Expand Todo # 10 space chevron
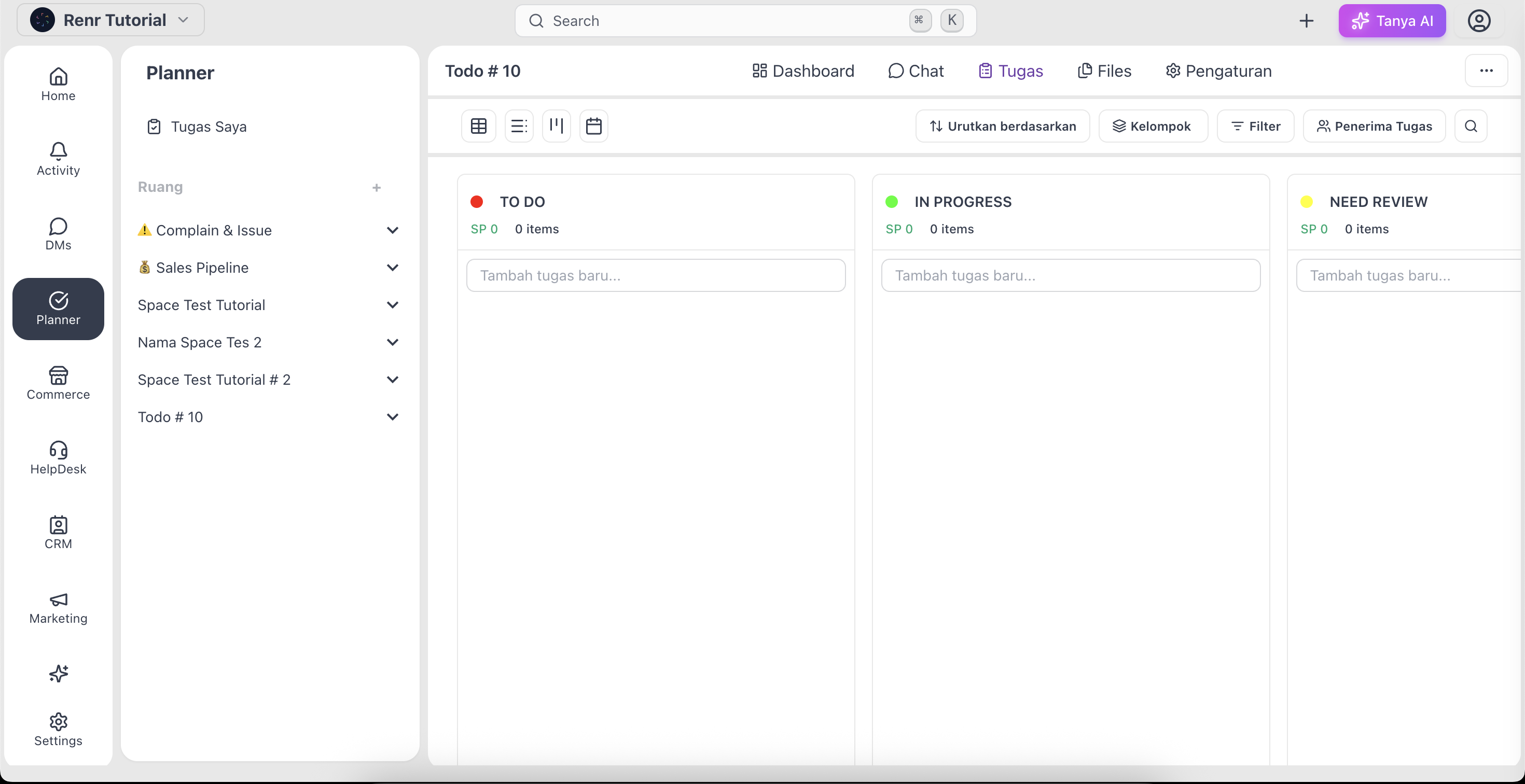This screenshot has width=1525, height=784. click(x=393, y=416)
